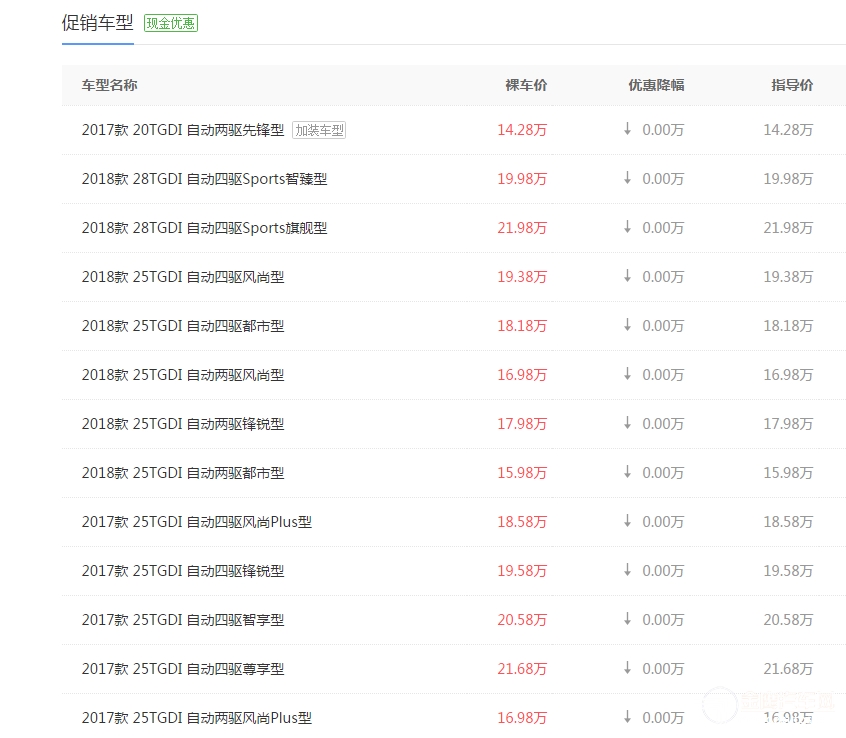Click red 14.28万 bare car price
846x738 pixels.
point(522,130)
